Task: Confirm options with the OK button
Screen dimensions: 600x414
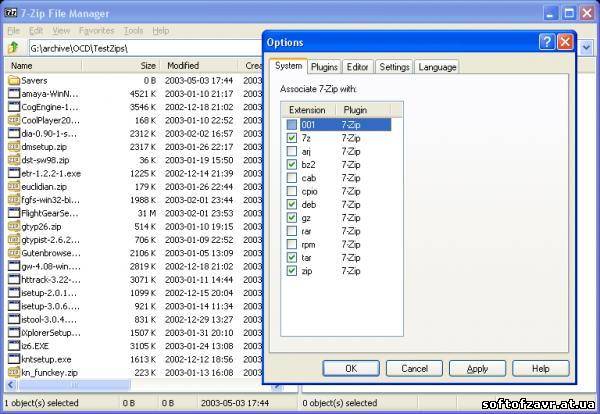Action: 351,368
